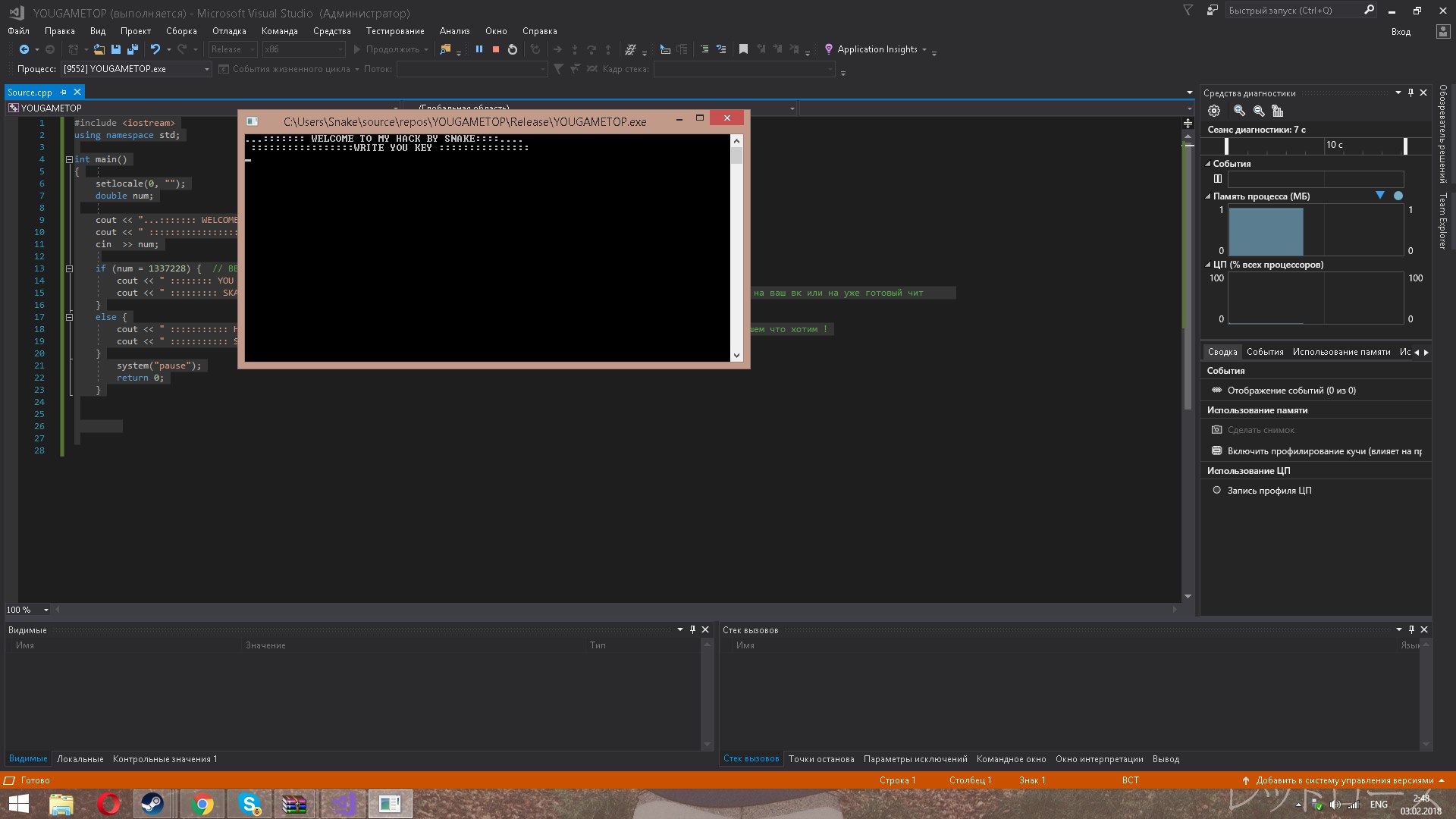Open the Обозреватель решений side tab
Screen dimensions: 1456x819
[x=1443, y=134]
